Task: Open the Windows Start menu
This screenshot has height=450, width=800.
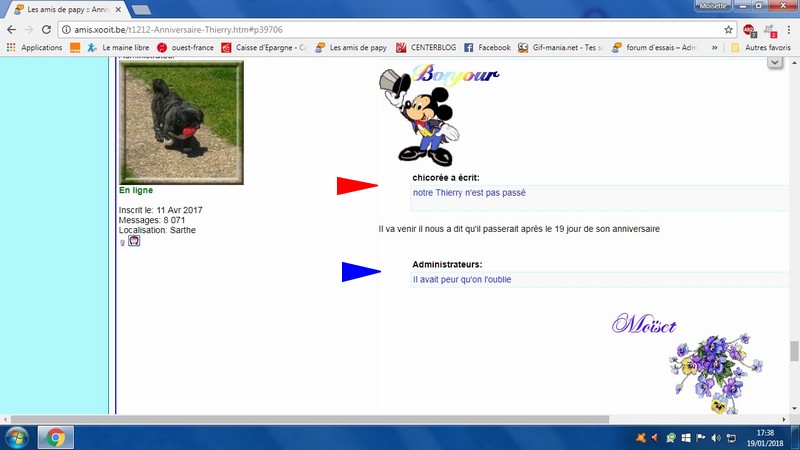Action: [16, 438]
